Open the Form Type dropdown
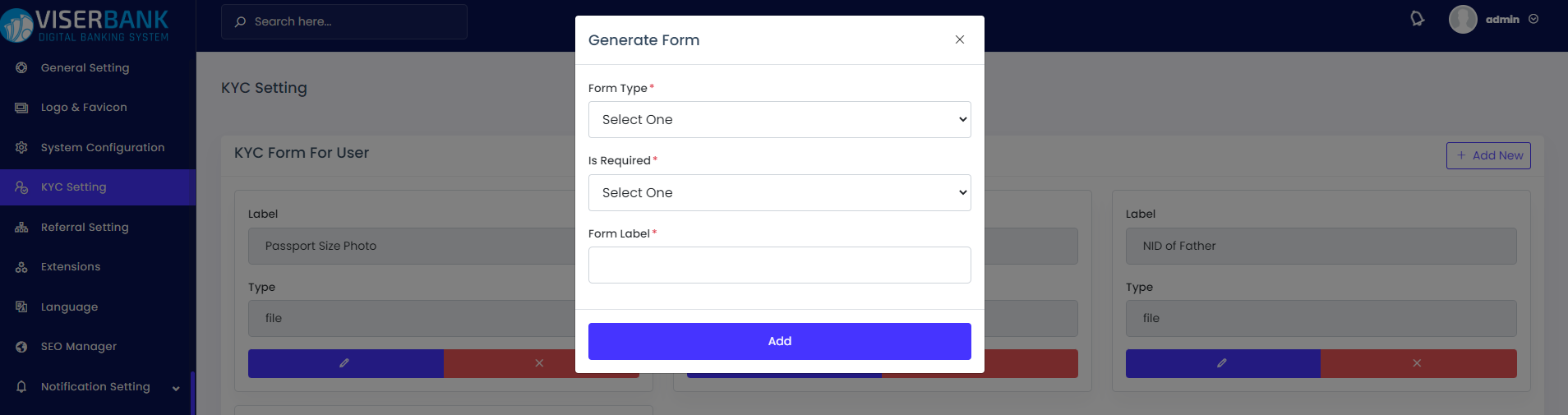 [x=779, y=120]
